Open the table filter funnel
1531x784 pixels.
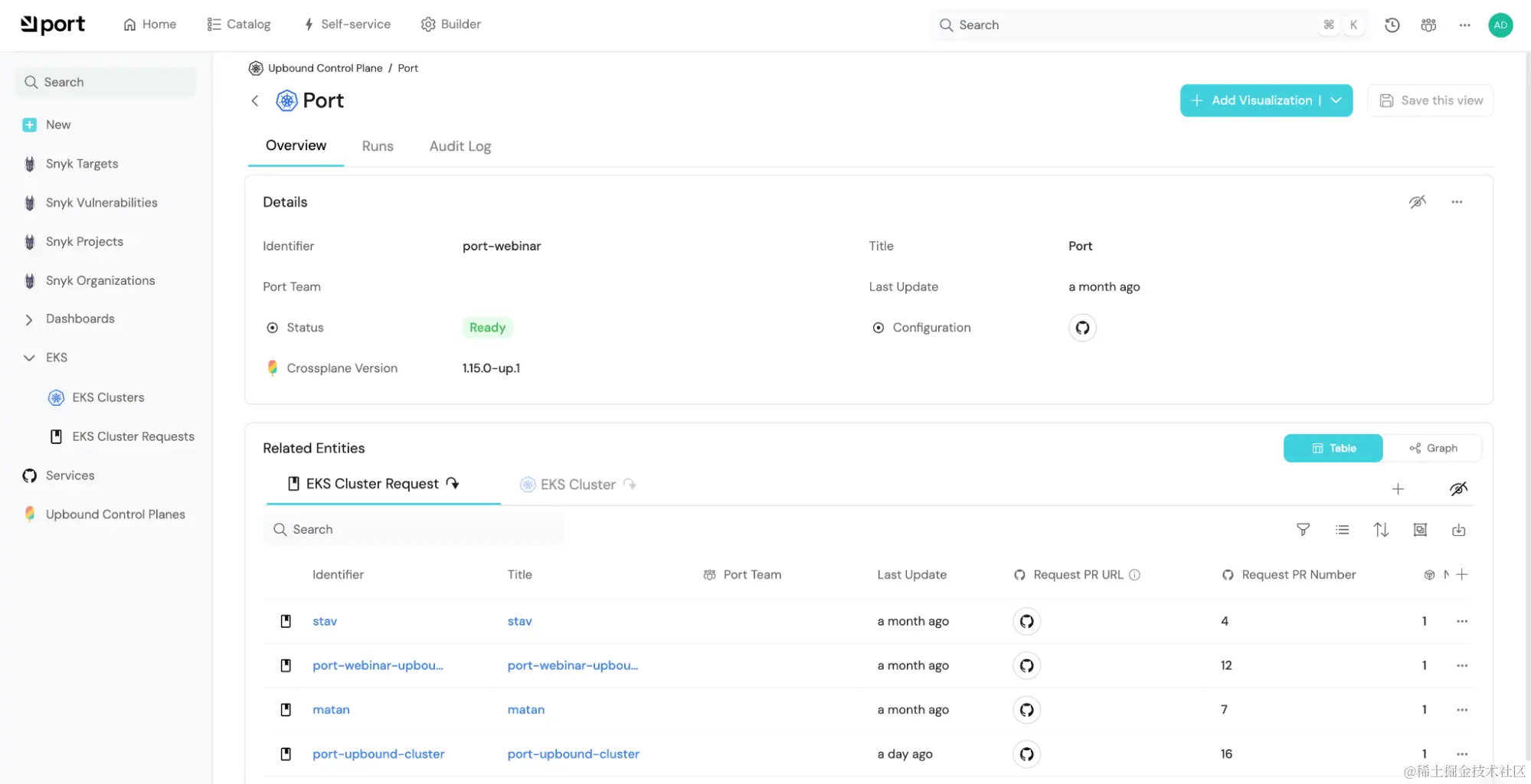click(x=1303, y=529)
